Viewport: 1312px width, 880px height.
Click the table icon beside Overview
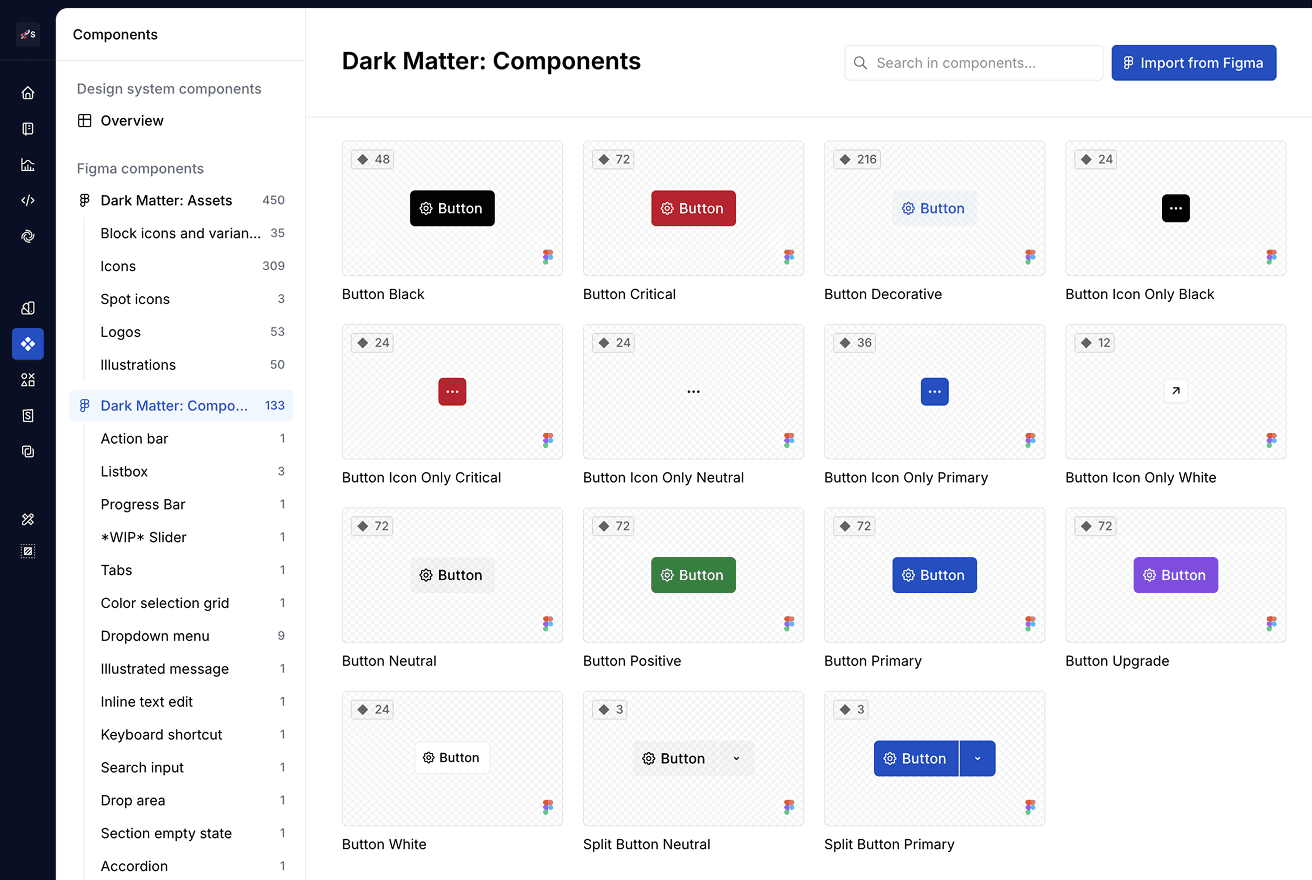click(85, 121)
